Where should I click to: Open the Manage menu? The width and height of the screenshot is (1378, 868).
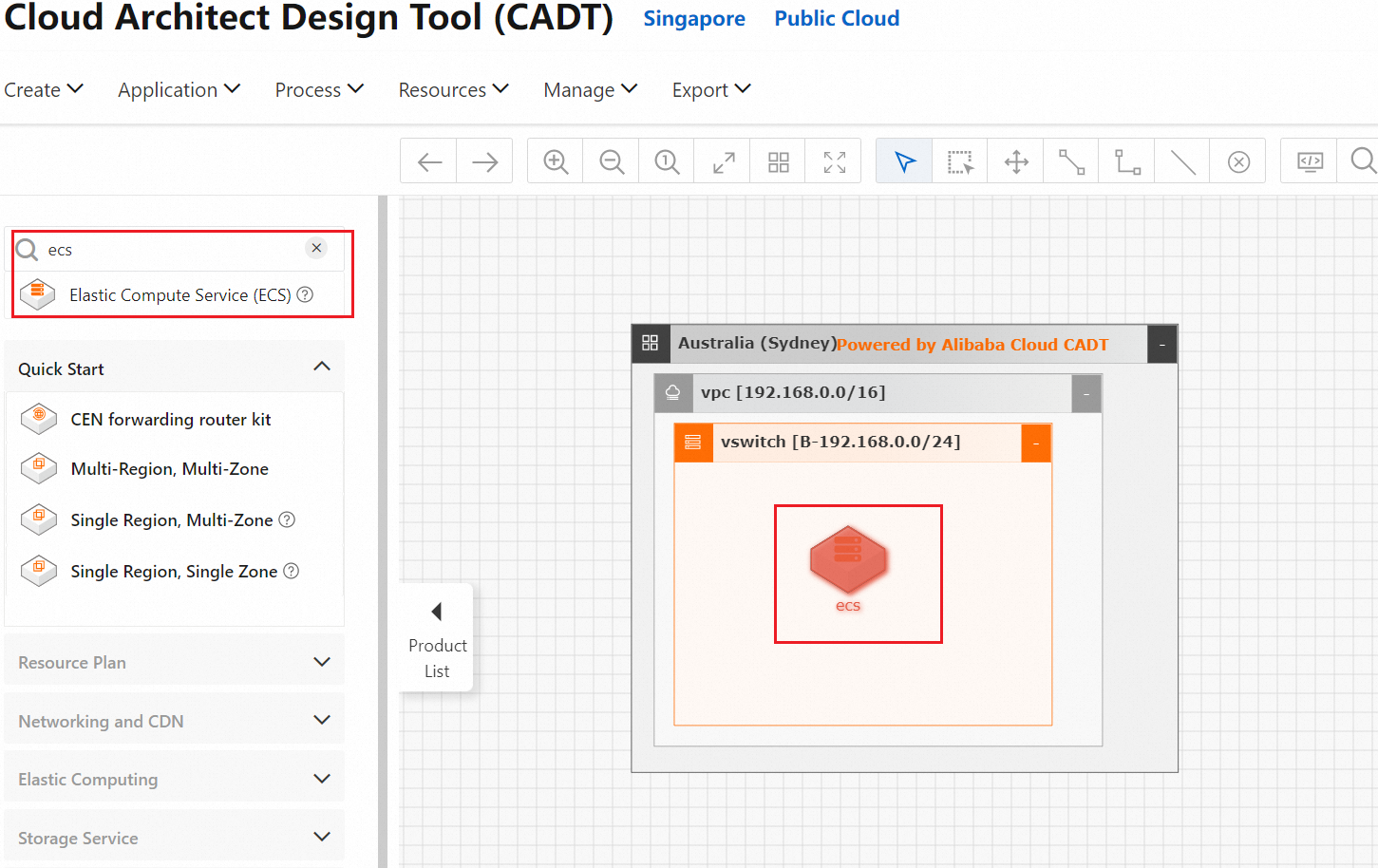click(x=590, y=90)
